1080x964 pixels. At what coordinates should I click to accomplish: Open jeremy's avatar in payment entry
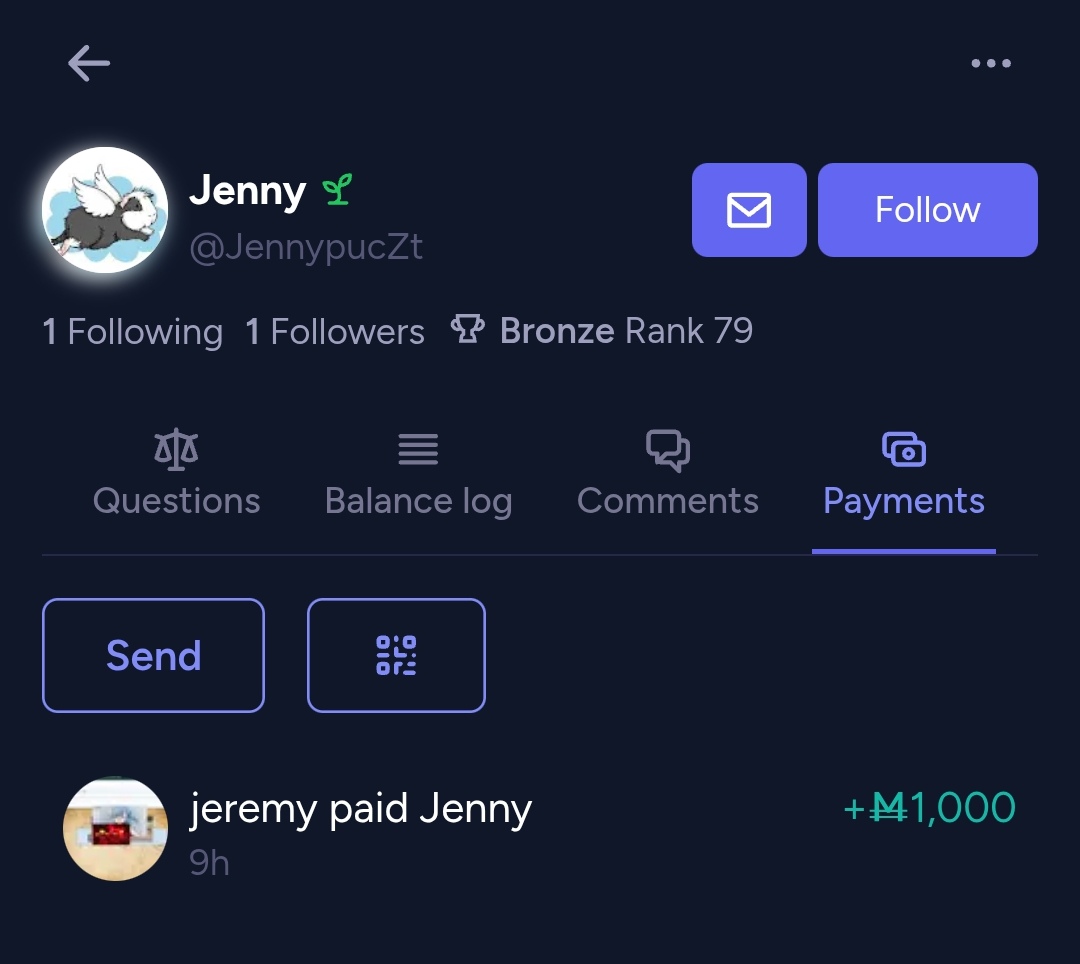pyautogui.click(x=115, y=829)
